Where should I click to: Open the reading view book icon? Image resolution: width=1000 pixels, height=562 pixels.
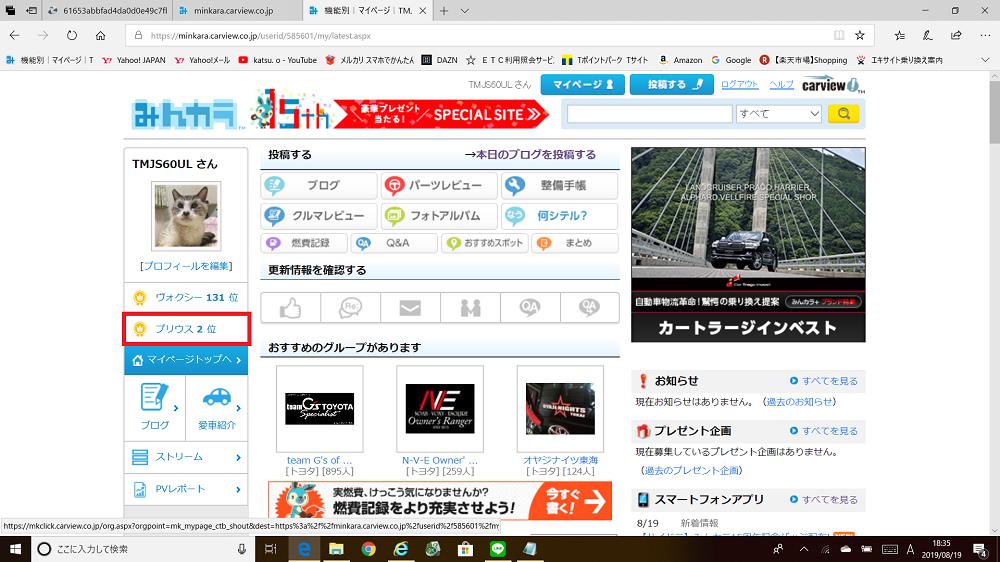click(x=839, y=36)
